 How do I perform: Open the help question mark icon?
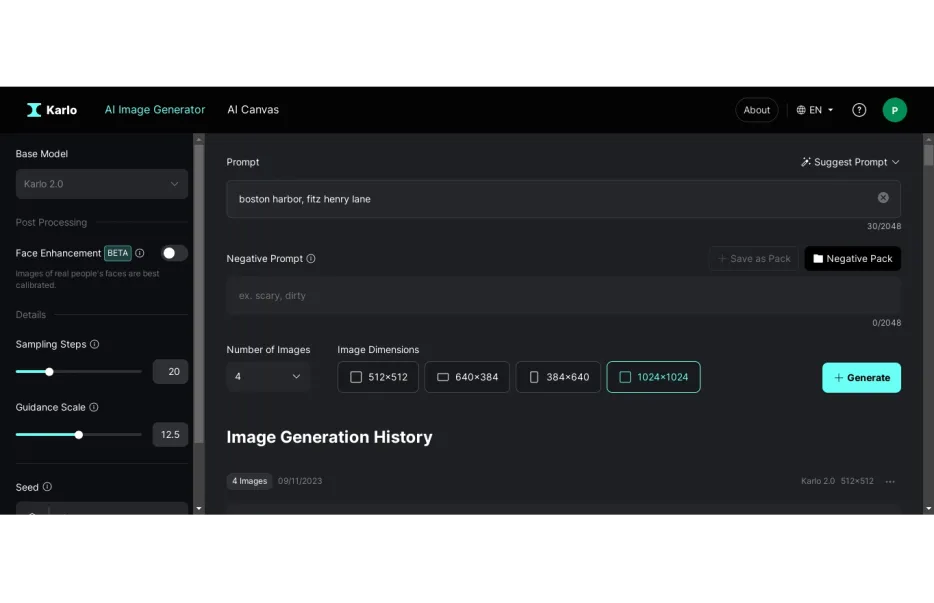859,110
